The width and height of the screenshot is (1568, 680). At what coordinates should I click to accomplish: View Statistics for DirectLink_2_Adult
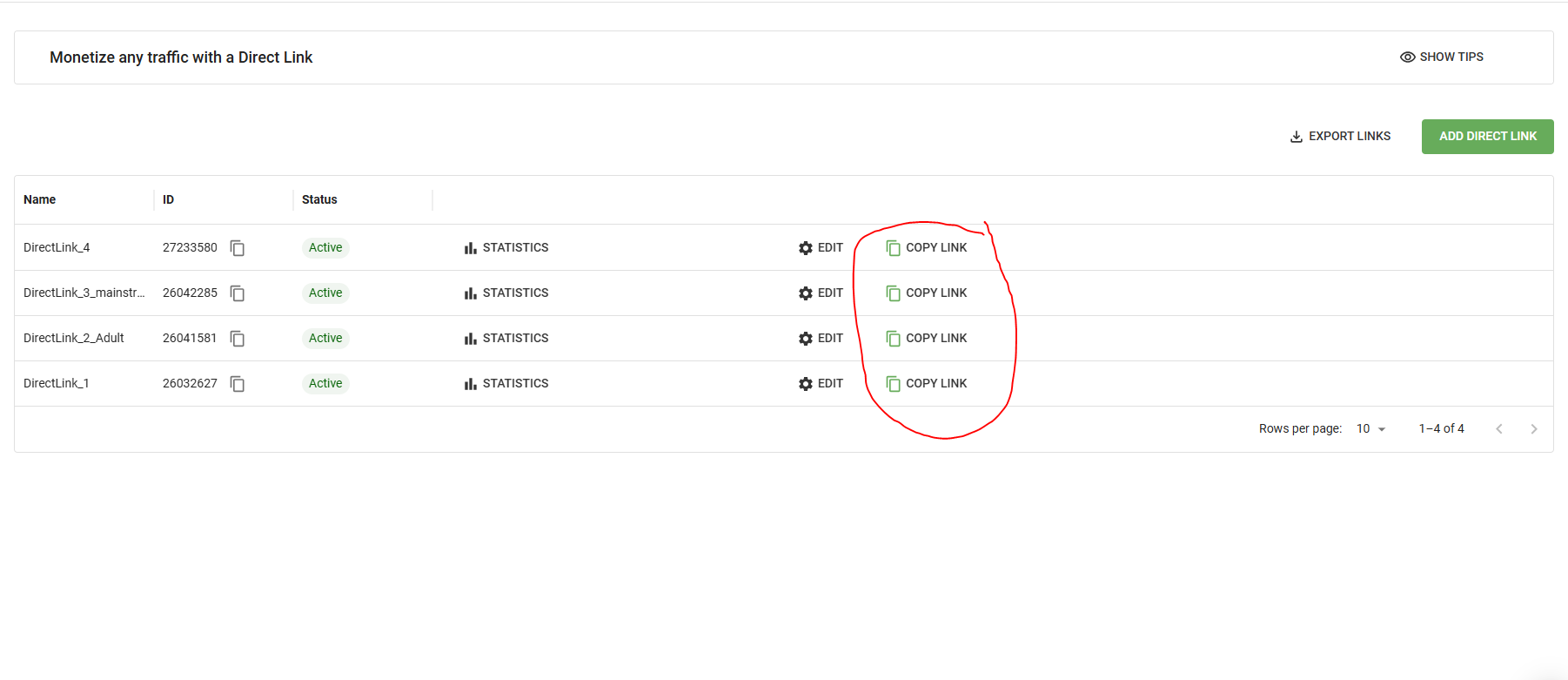pyautogui.click(x=506, y=339)
